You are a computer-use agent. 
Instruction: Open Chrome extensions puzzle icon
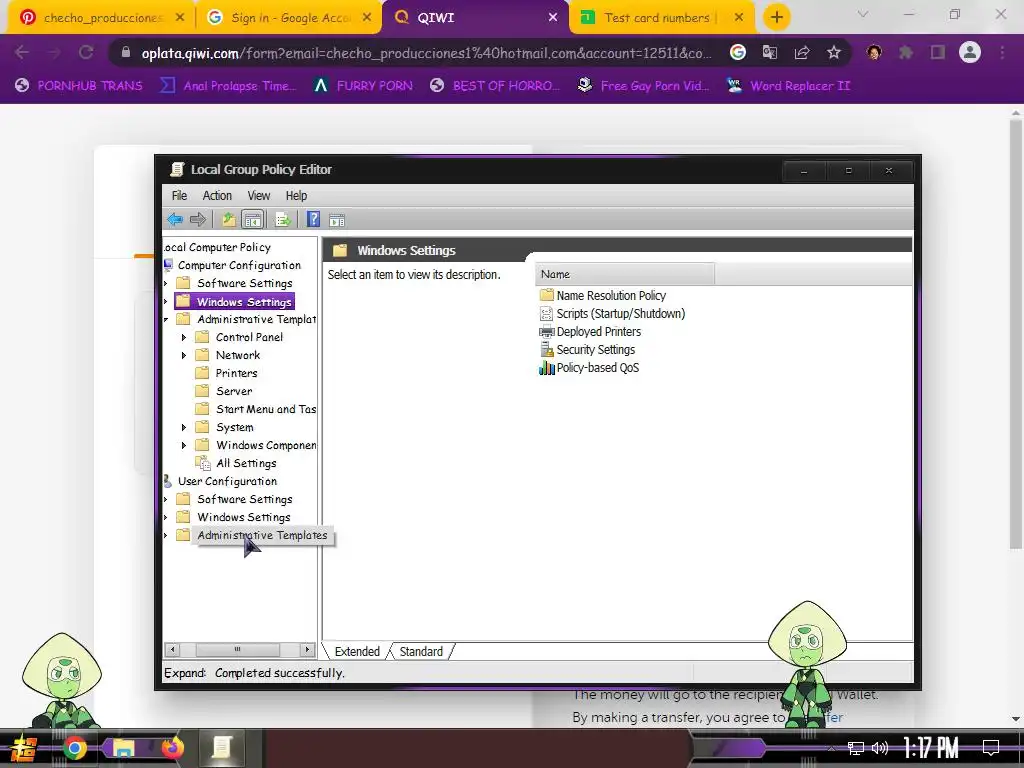click(906, 52)
